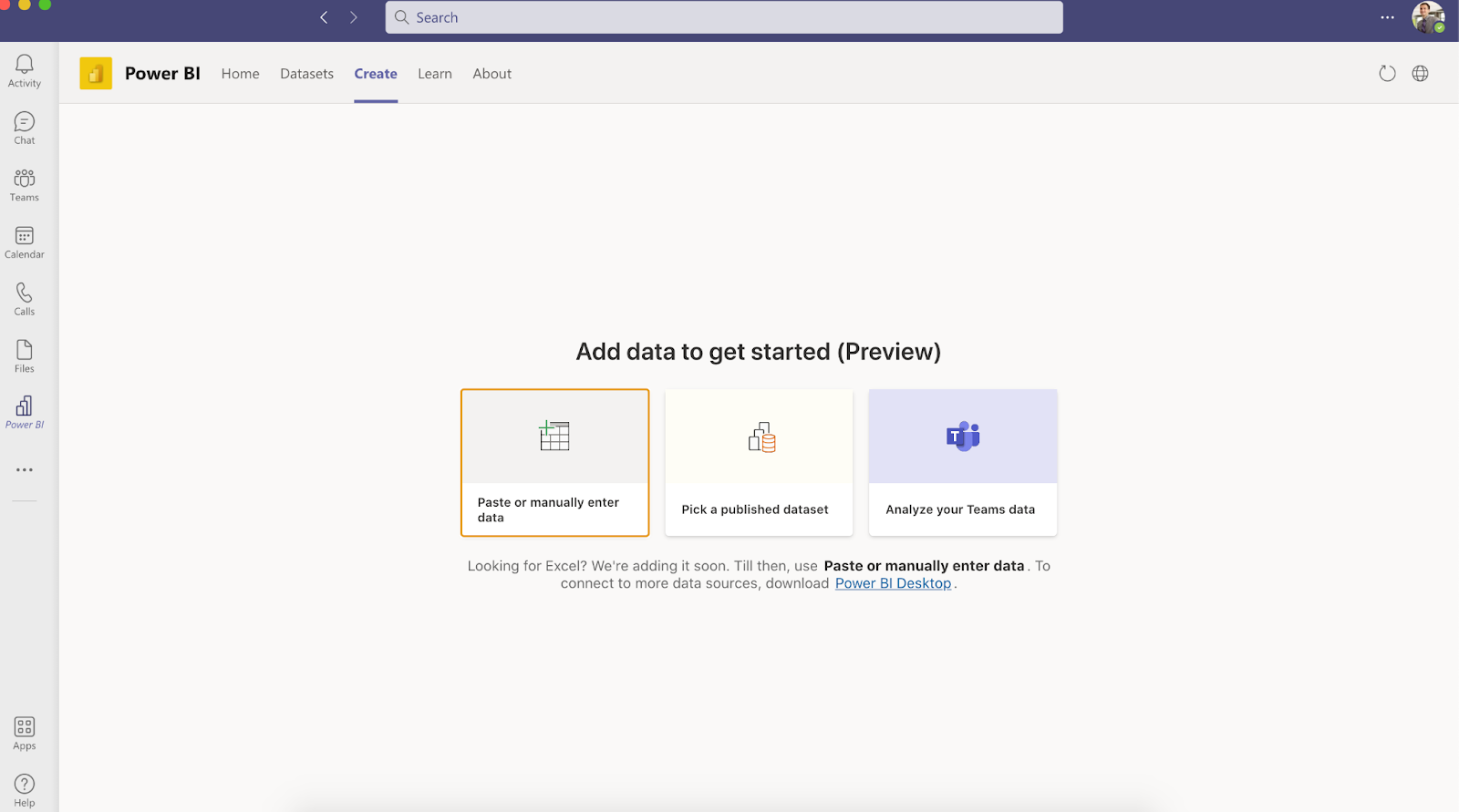Go forward with the right arrow
1459x812 pixels.
pos(354,17)
